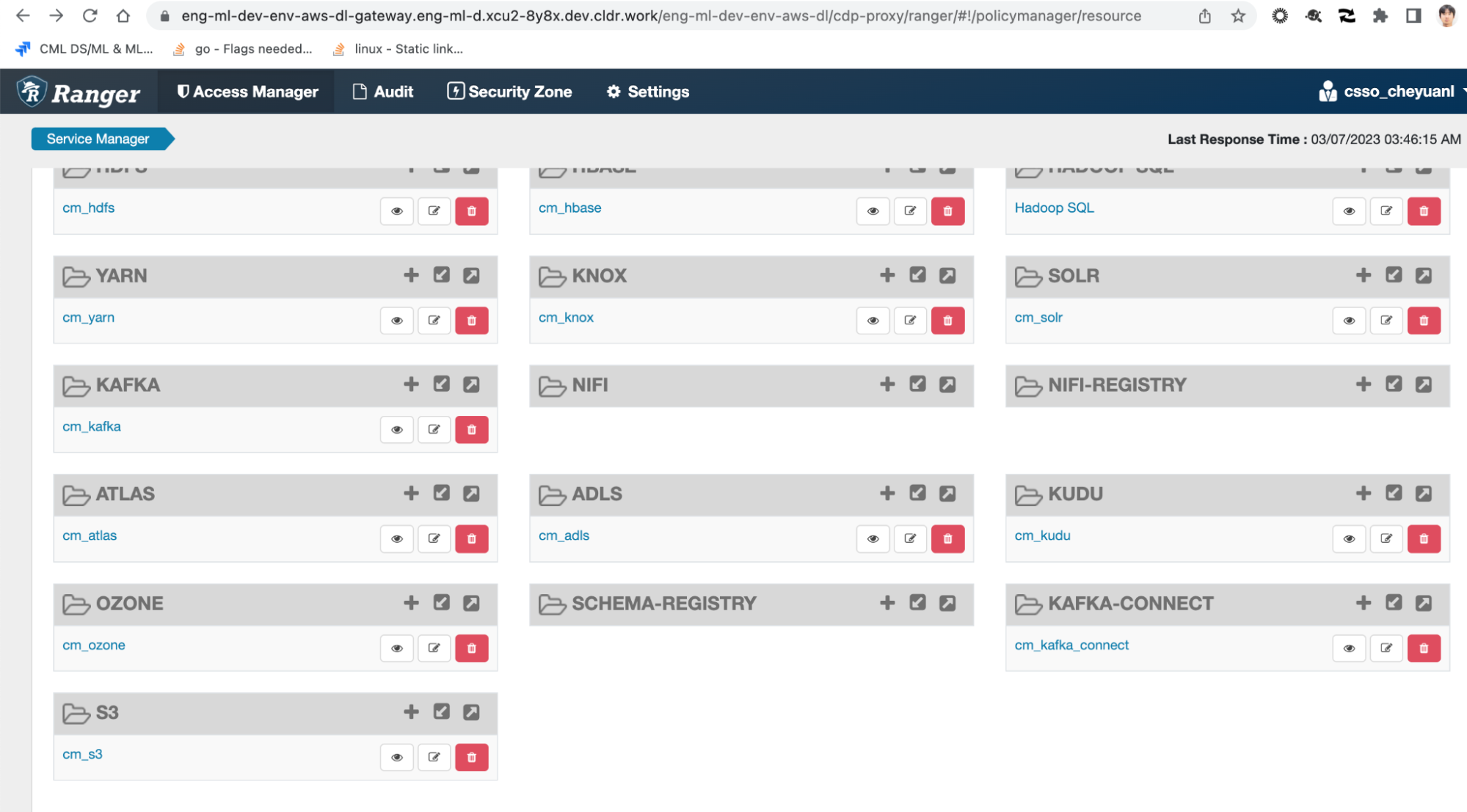This screenshot has height=812, width=1467.
Task: Click the export icon in KUDU header
Action: pyautogui.click(x=1423, y=494)
